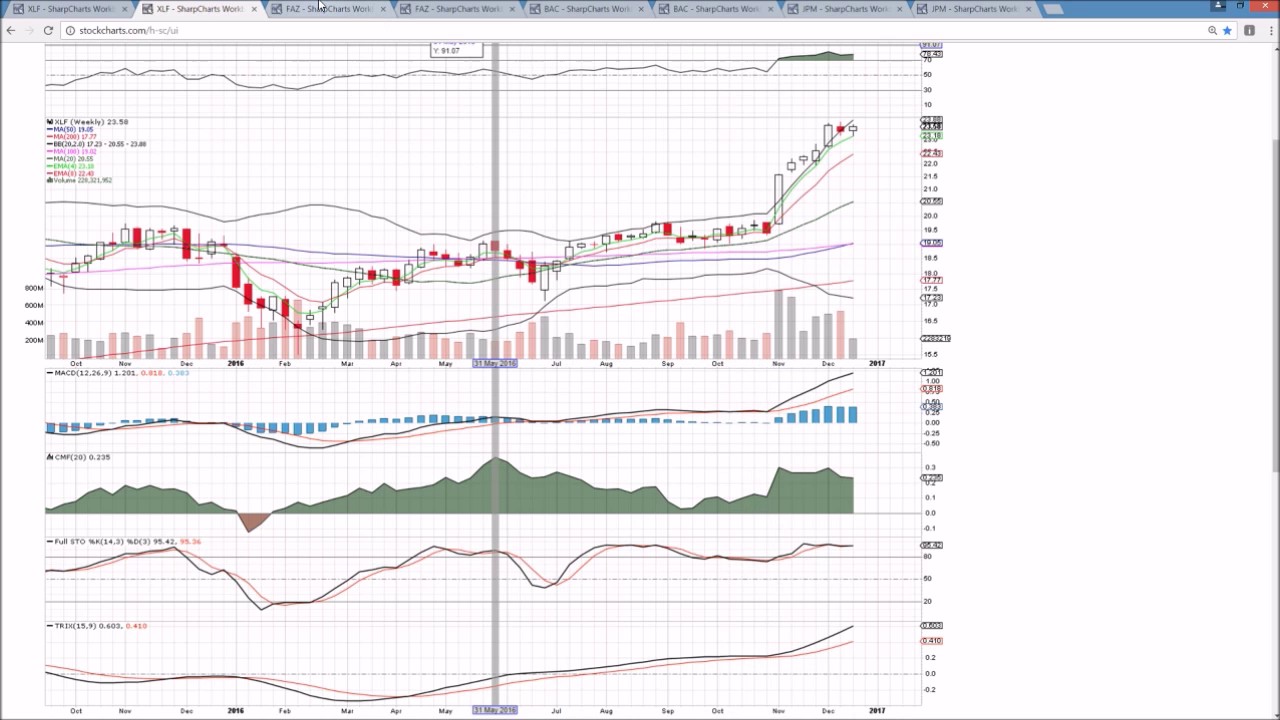The image size is (1280, 720).
Task: Click the vertical page scrollbar
Action: point(1275,380)
